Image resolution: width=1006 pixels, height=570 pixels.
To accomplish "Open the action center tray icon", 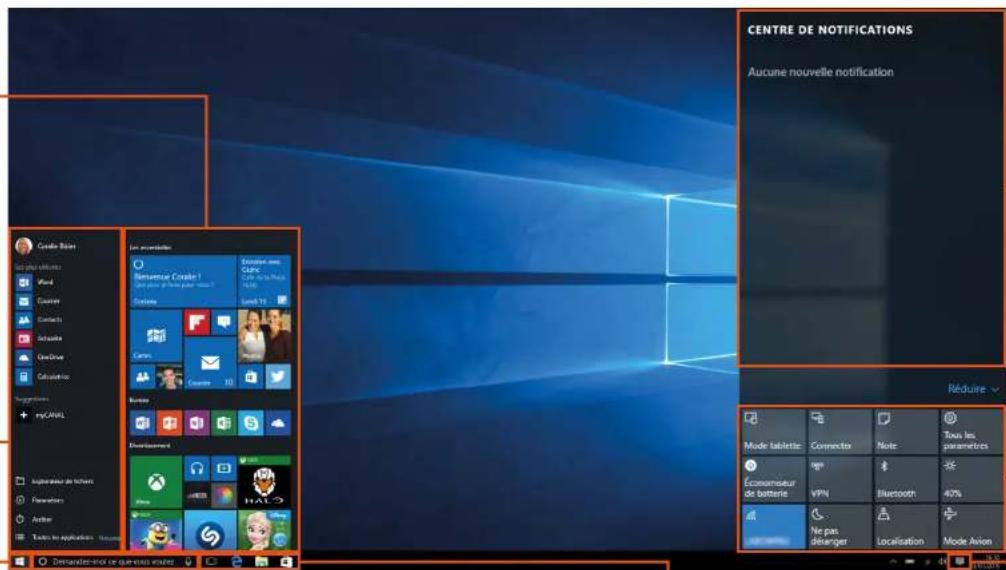I will (960, 561).
